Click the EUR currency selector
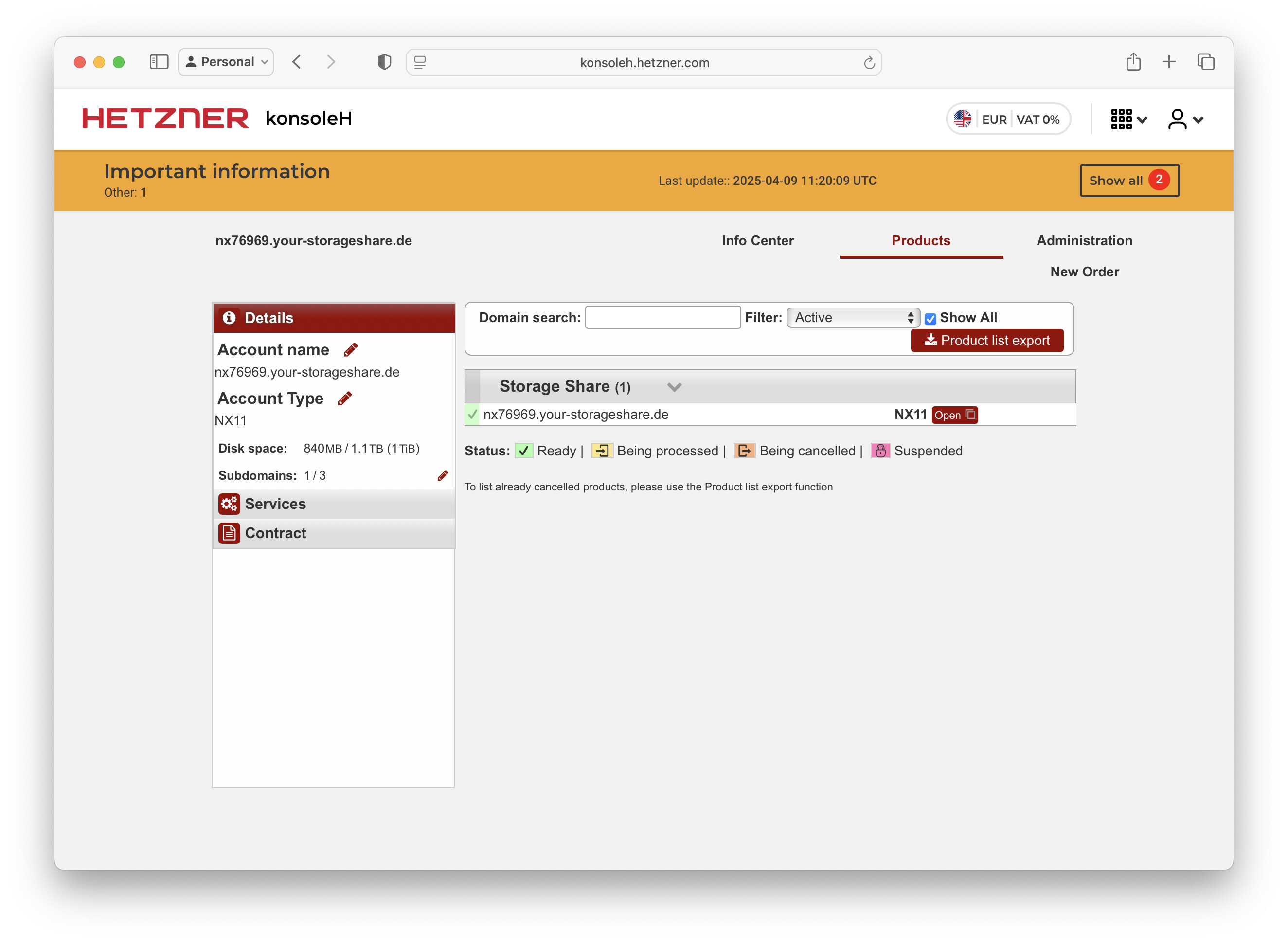 994,119
